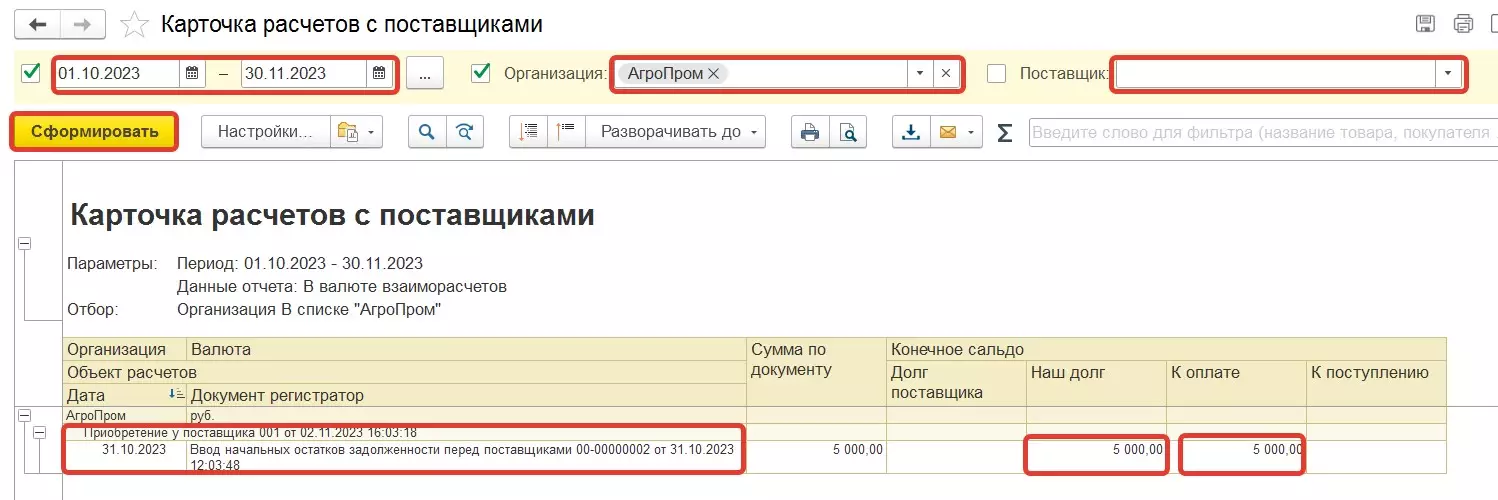Open period selection with the ellipsis button
Screen dimensions: 1498x500
(x=425, y=74)
